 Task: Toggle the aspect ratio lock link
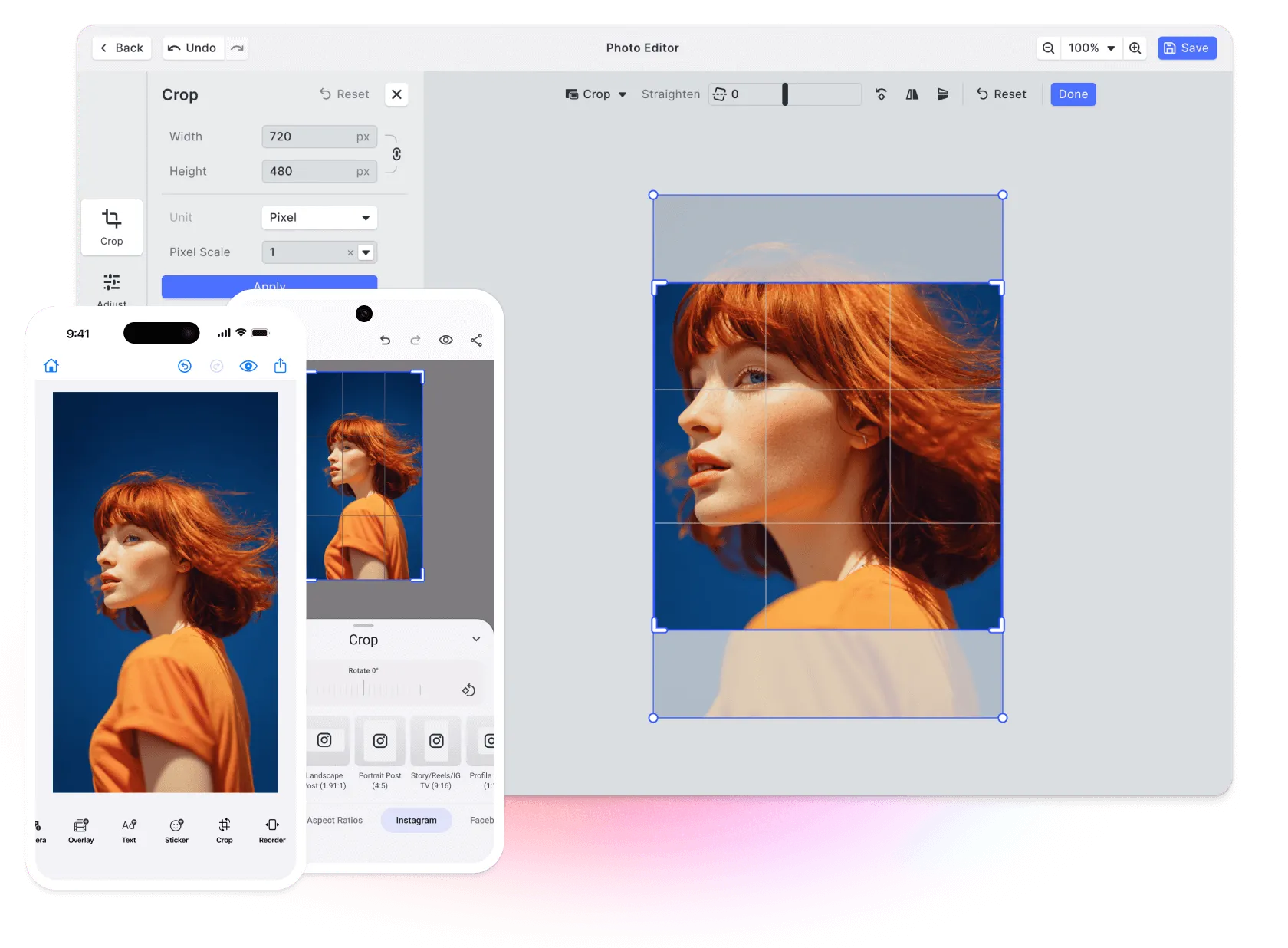pos(396,154)
